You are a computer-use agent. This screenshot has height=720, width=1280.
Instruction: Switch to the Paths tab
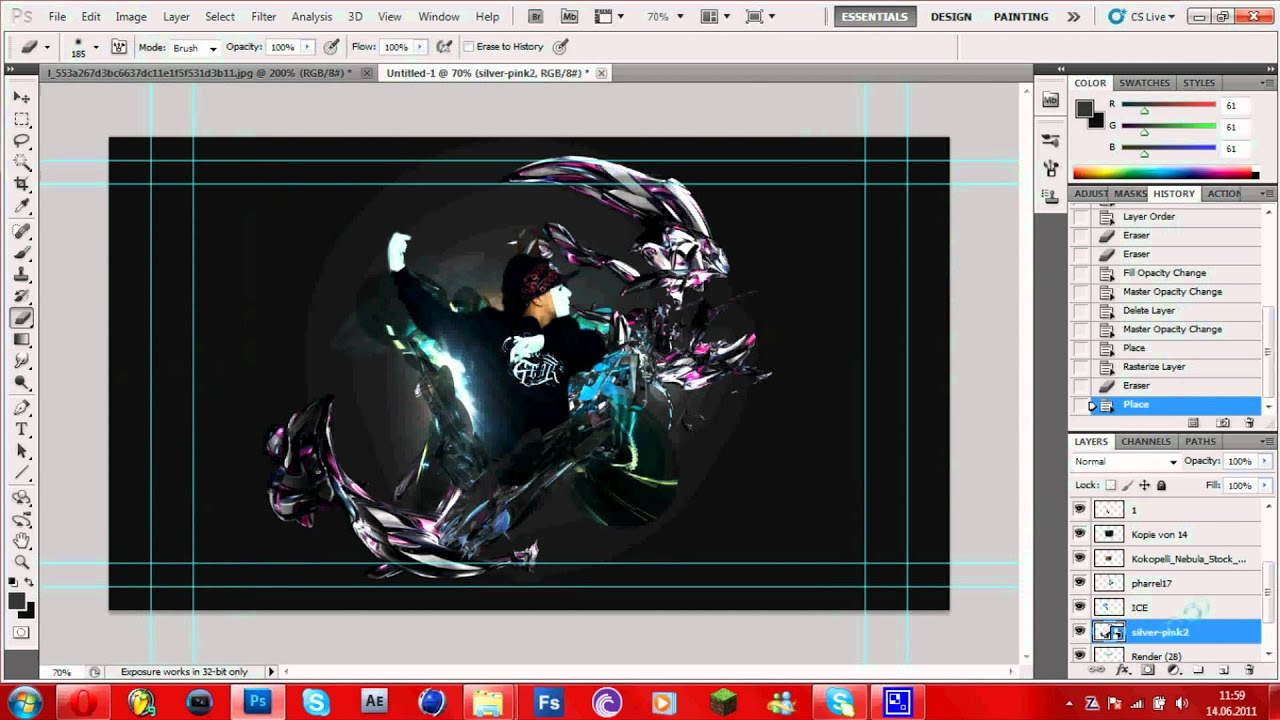1201,441
